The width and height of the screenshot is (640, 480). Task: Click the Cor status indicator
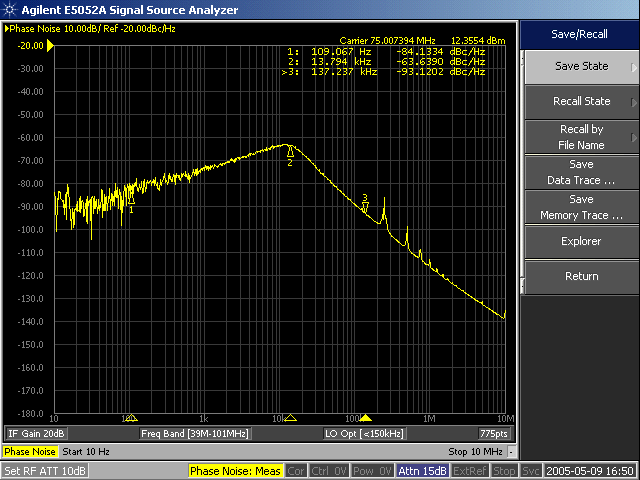pos(297,471)
